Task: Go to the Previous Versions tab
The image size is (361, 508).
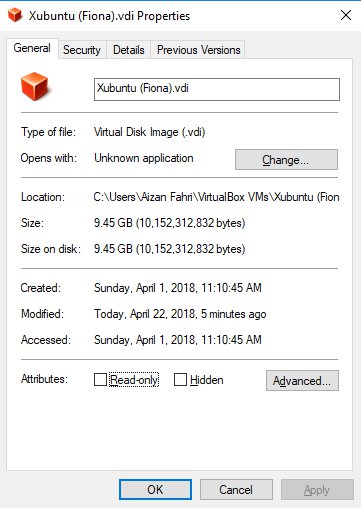Action: [198, 50]
